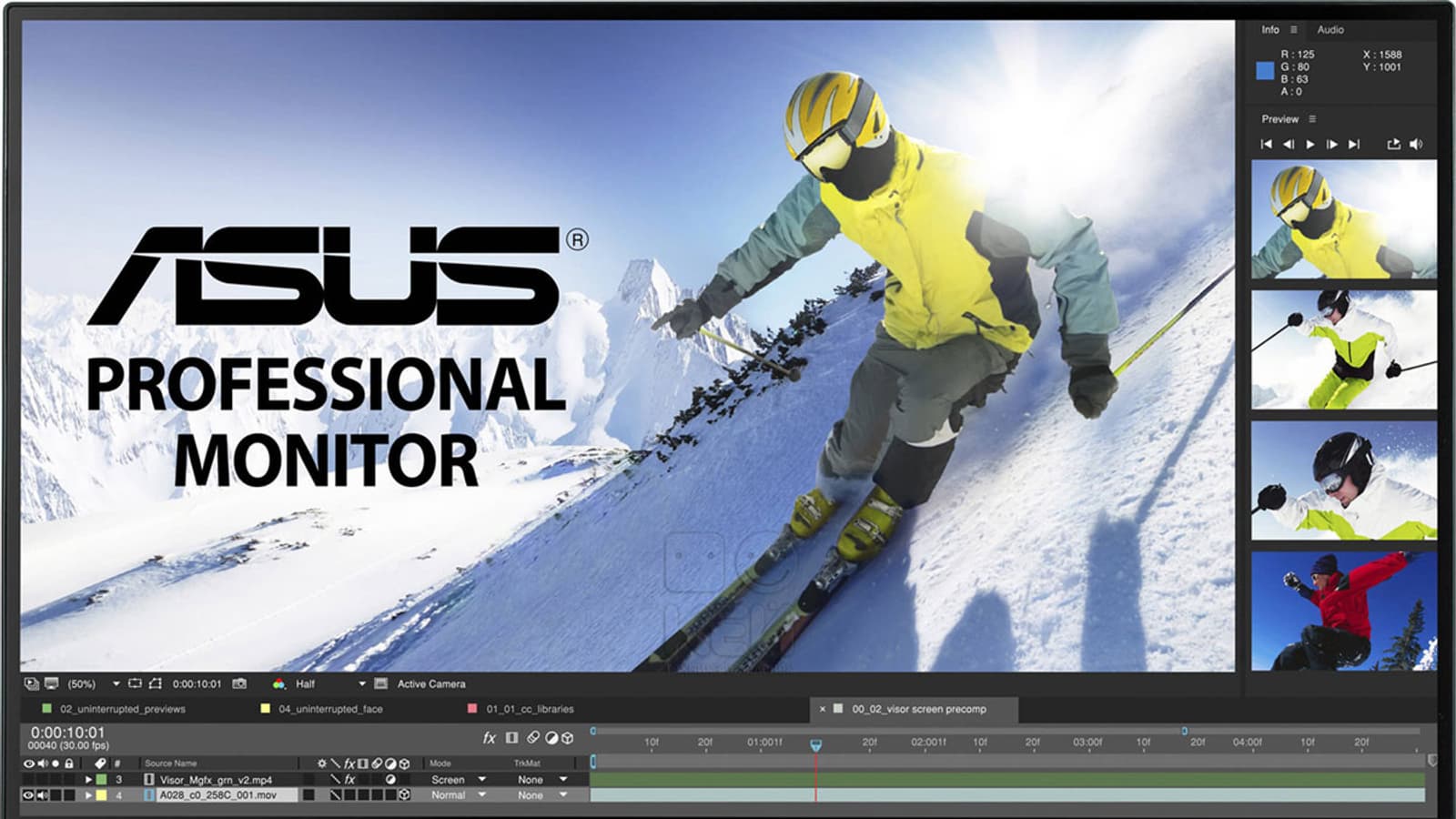
Task: Select the red-jacket snowboarder thumbnail
Action: point(1344,611)
